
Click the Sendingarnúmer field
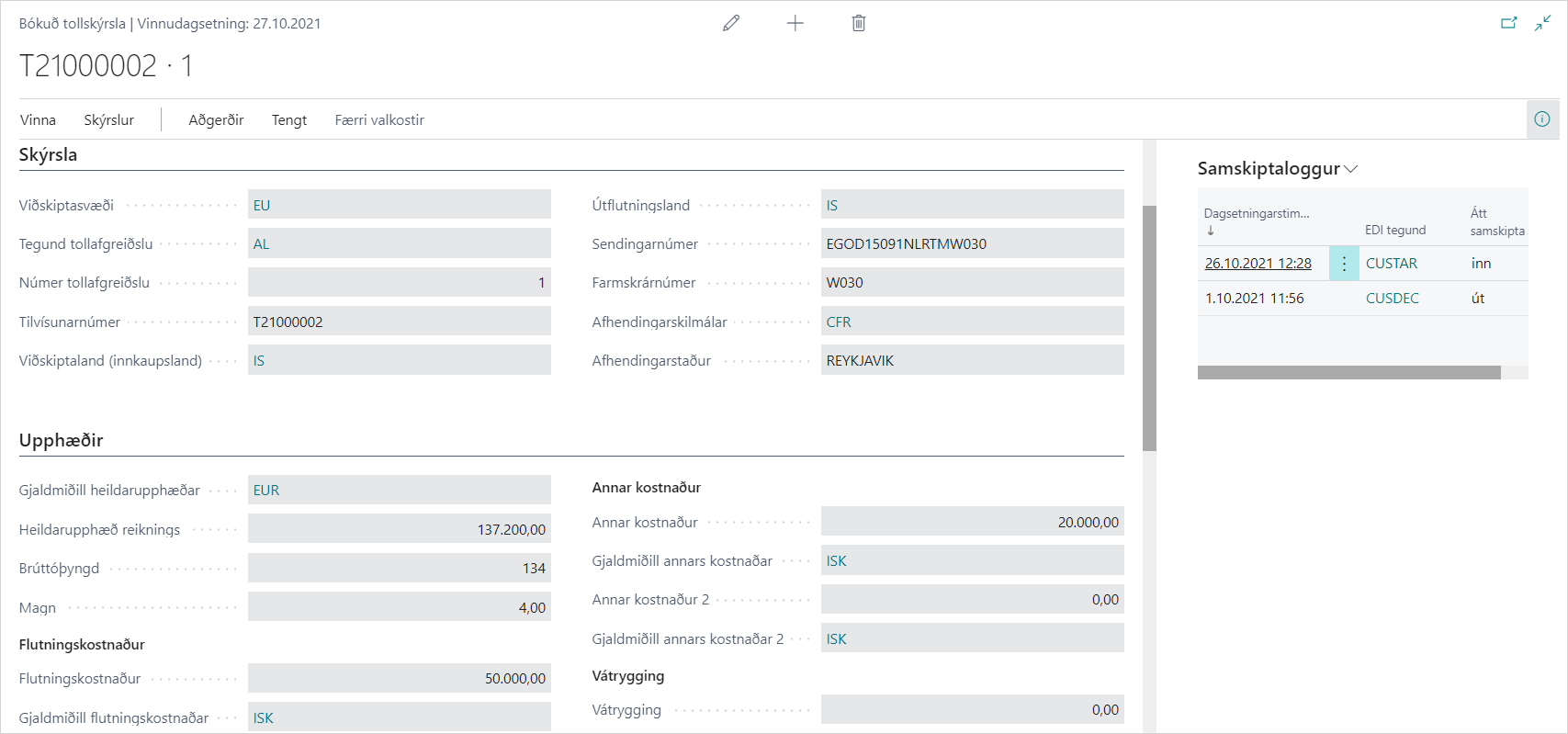[972, 244]
